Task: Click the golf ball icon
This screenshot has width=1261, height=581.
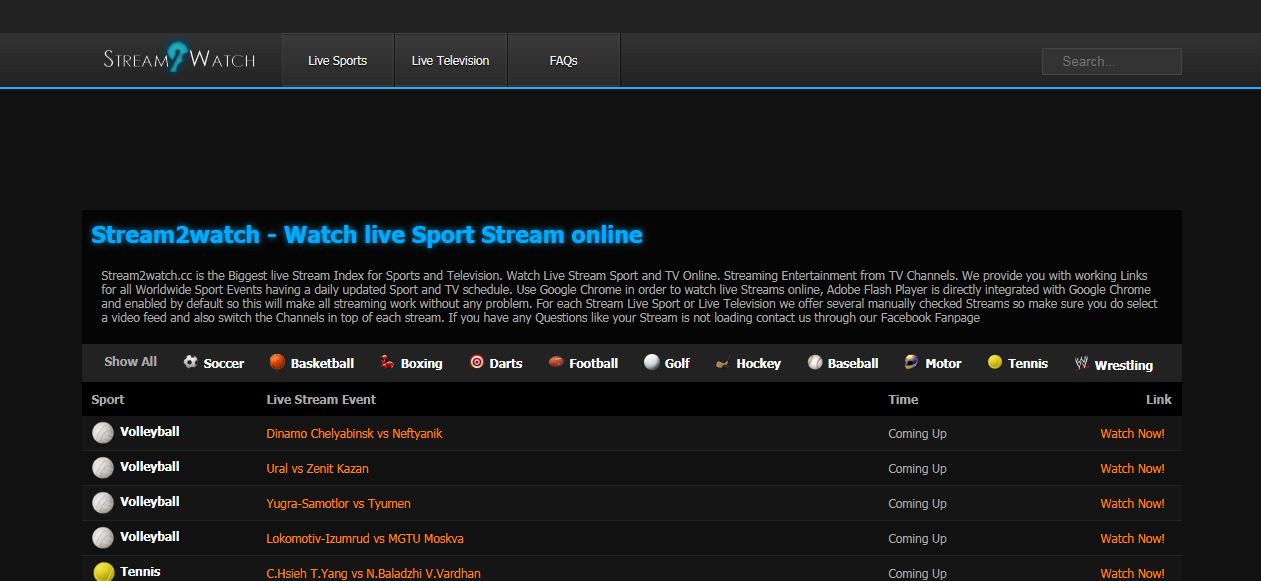Action: click(x=652, y=362)
